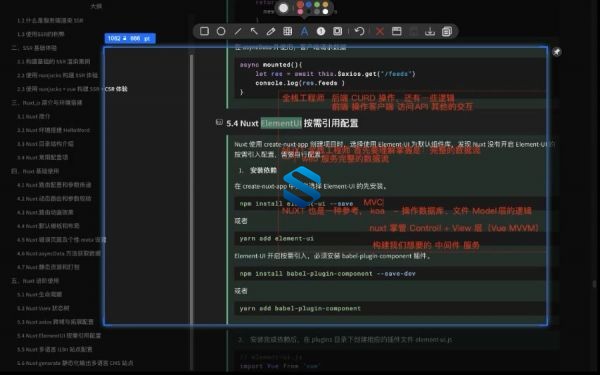Select the straight line tool

pyautogui.click(x=238, y=31)
